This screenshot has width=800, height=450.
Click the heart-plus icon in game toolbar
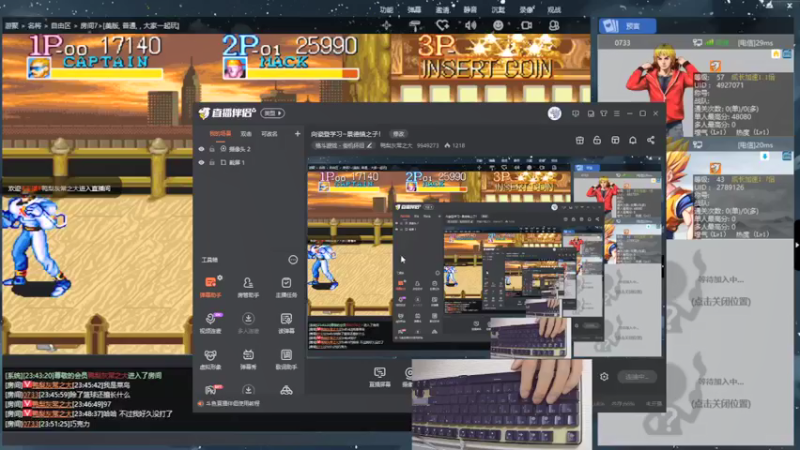[442, 25]
